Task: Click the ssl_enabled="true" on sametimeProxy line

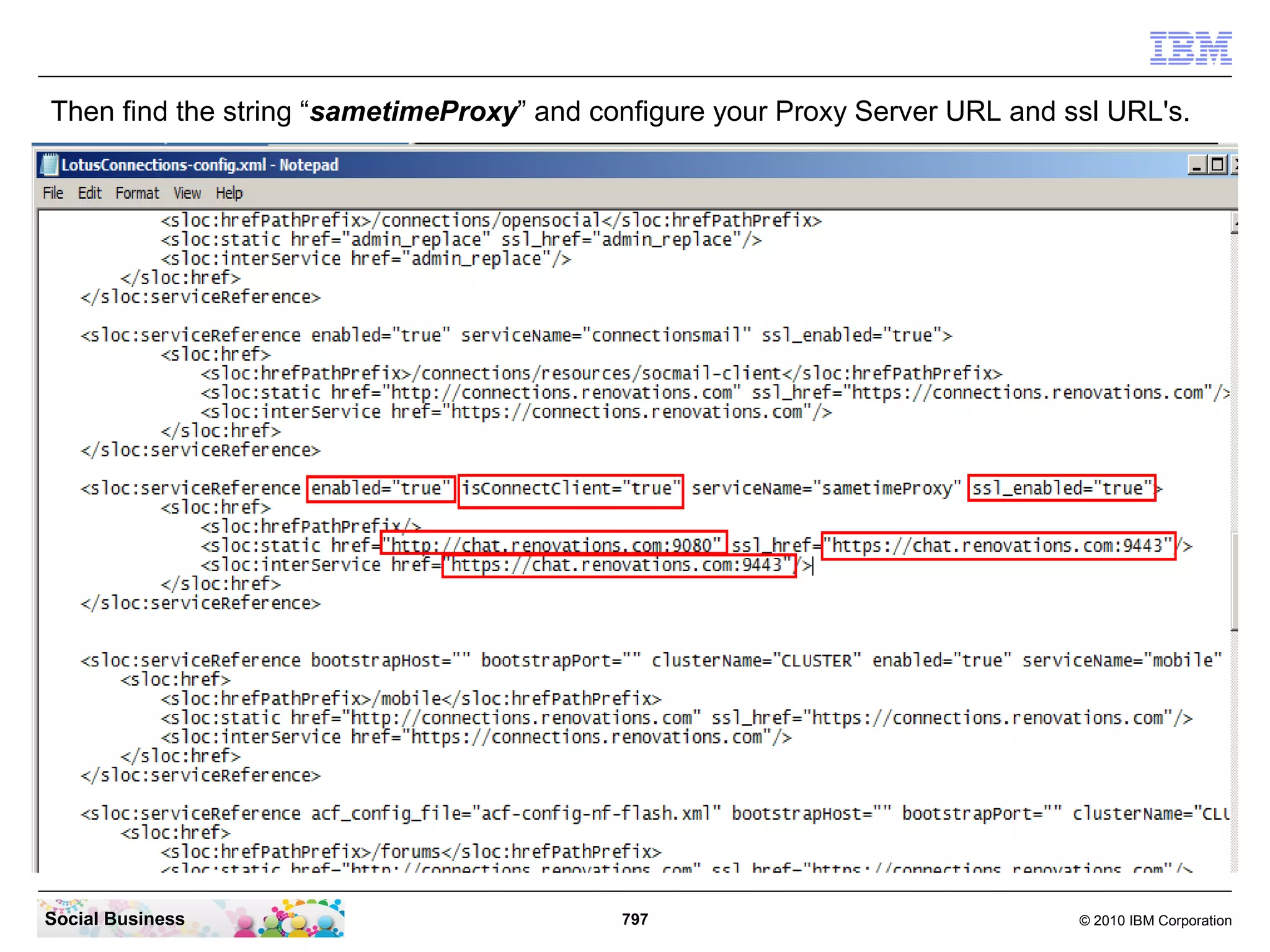Action: pyautogui.click(x=1061, y=488)
